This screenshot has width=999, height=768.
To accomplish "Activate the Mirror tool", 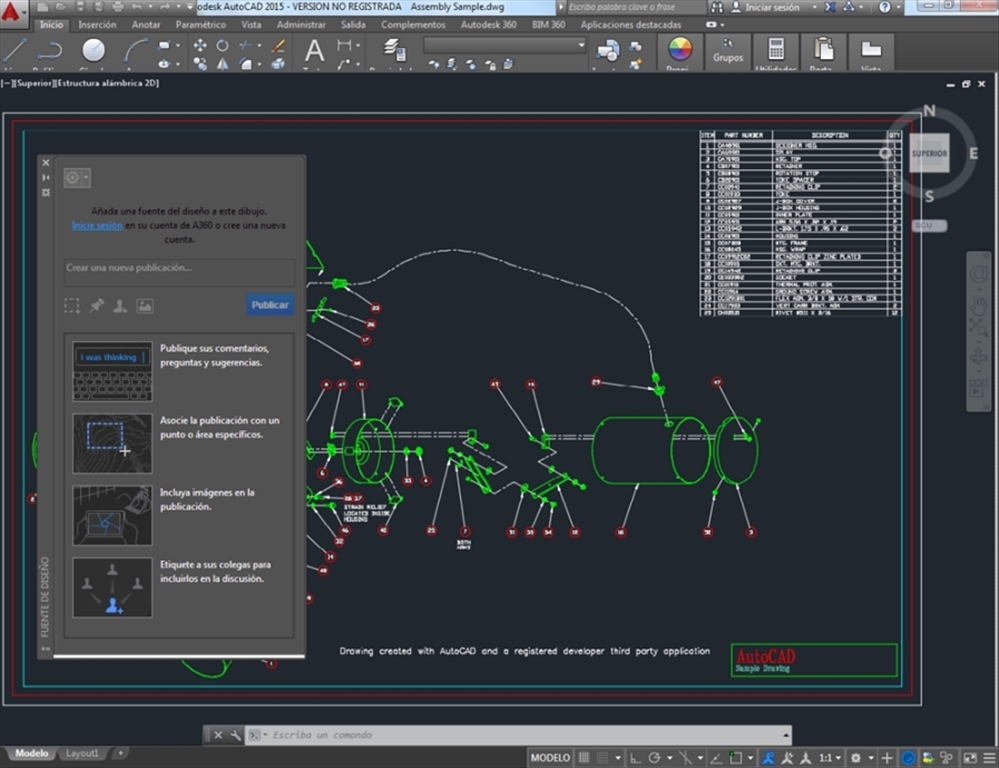I will pos(222,64).
